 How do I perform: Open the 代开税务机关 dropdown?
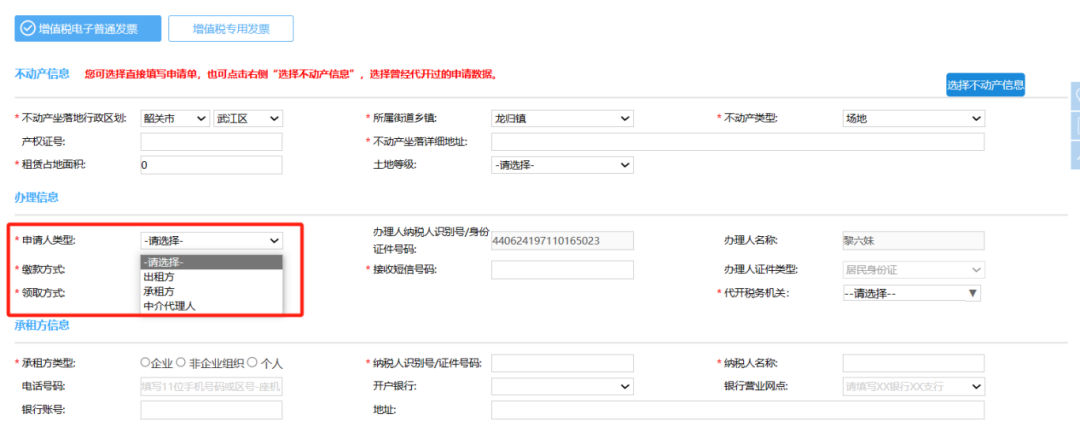(911, 294)
